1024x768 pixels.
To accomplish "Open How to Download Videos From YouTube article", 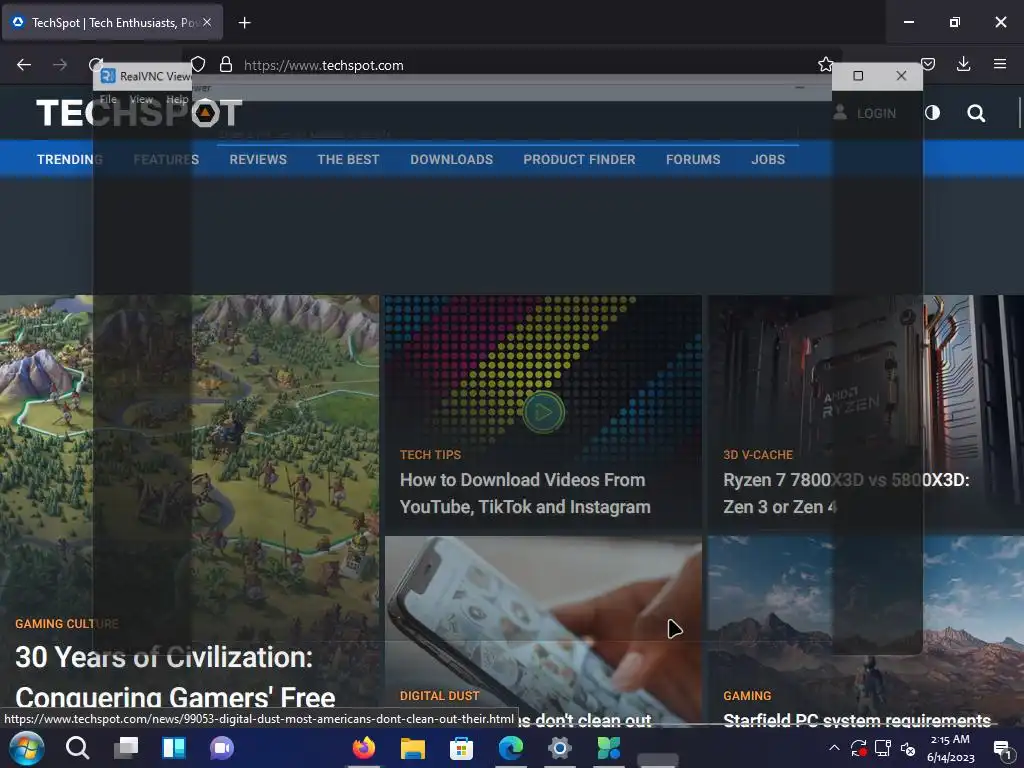I will point(525,493).
